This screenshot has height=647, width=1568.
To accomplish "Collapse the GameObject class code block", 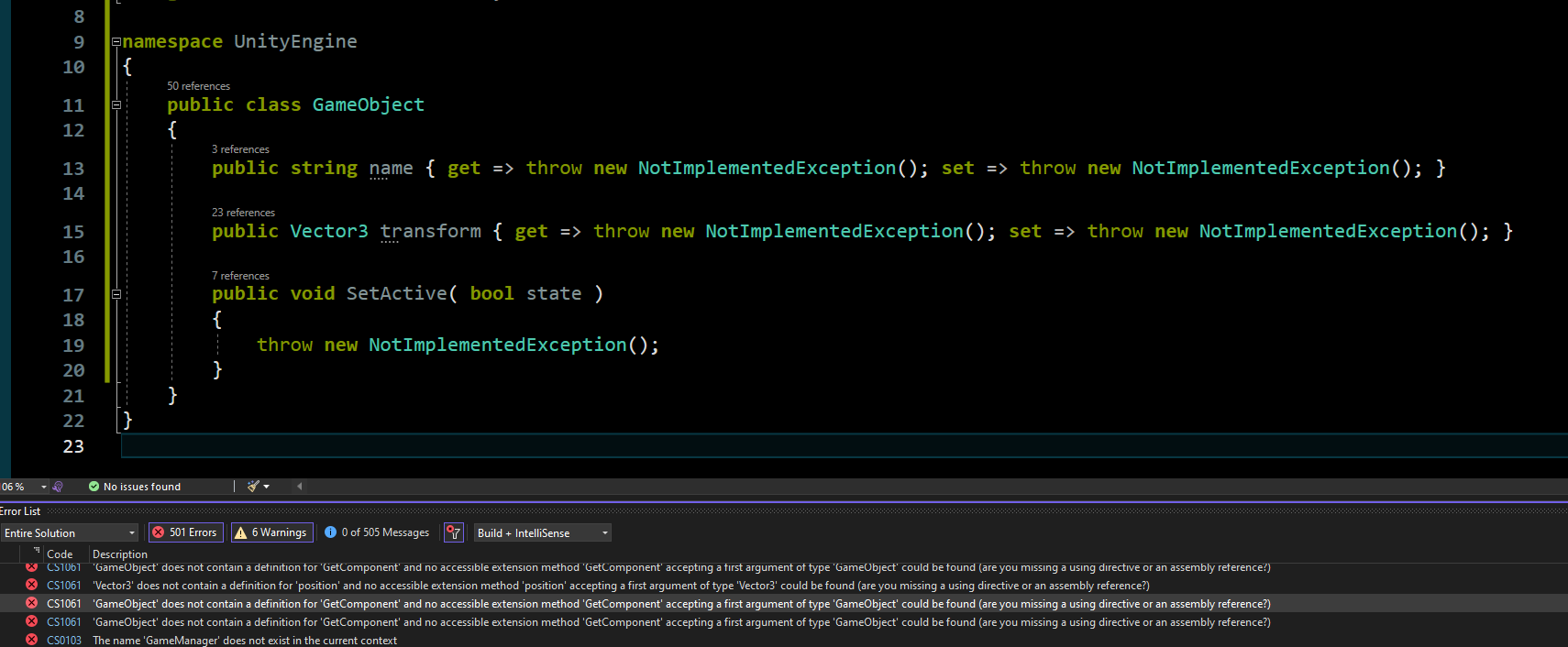I will (x=116, y=105).
